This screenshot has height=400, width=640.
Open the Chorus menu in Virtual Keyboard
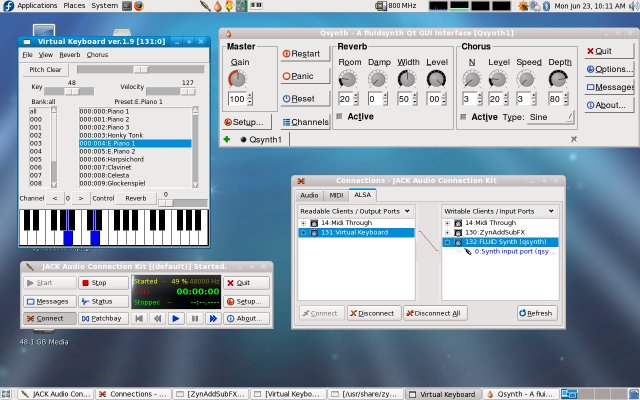point(97,55)
